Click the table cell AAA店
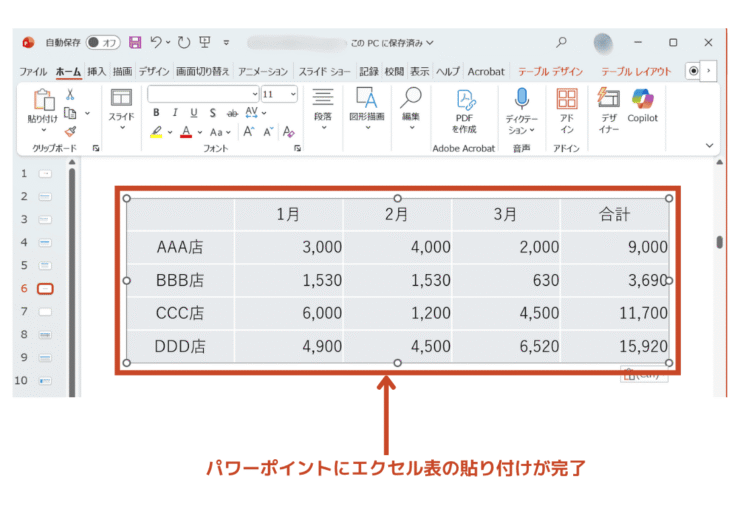 [x=180, y=247]
